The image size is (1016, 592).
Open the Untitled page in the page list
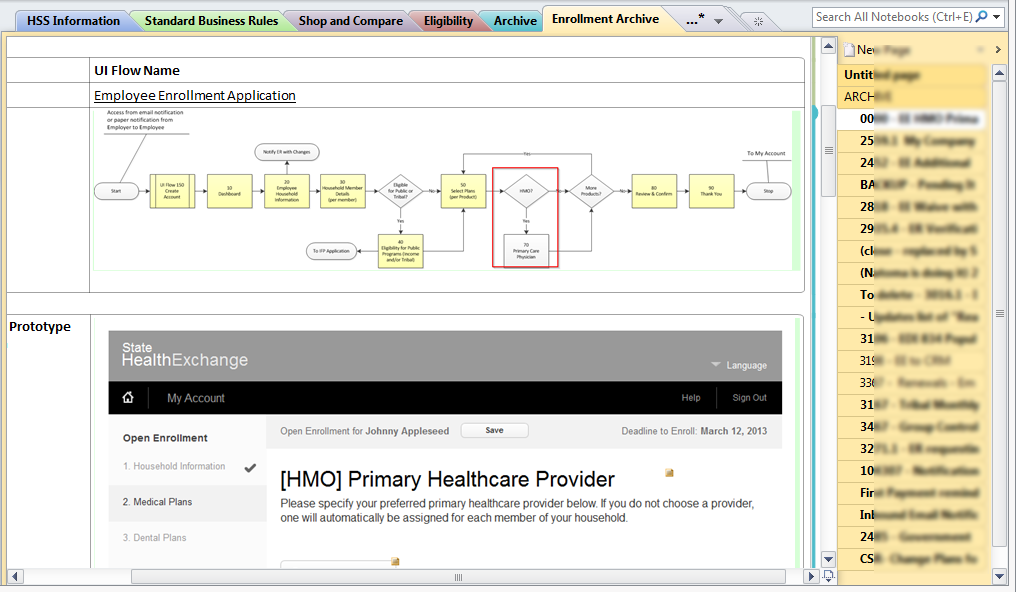[x=912, y=75]
